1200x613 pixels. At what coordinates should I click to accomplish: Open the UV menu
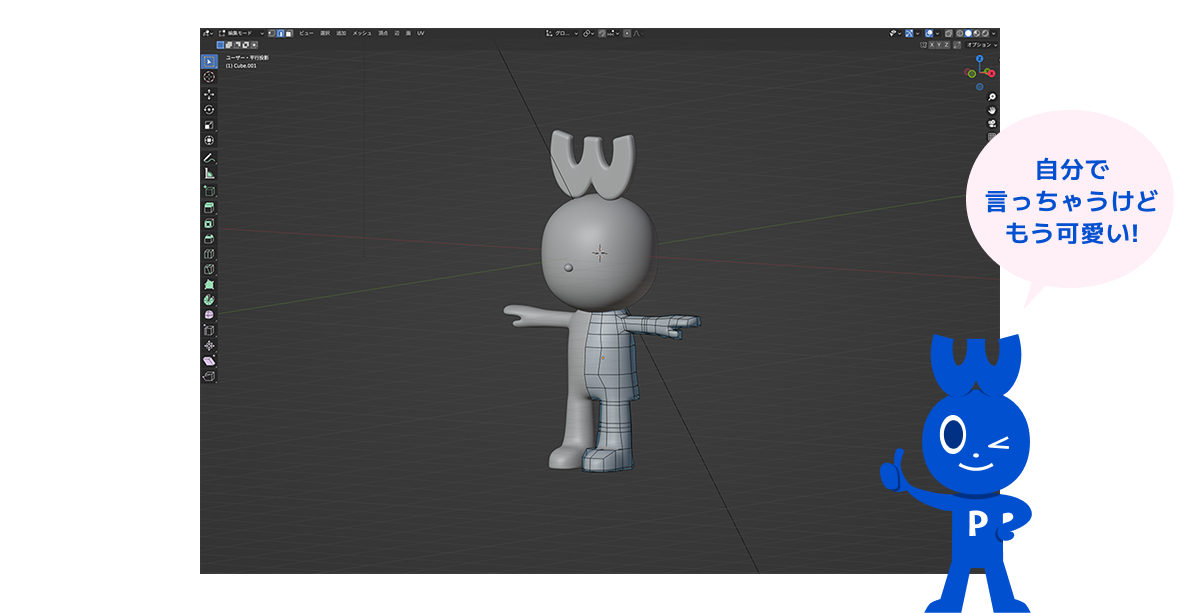(x=420, y=33)
